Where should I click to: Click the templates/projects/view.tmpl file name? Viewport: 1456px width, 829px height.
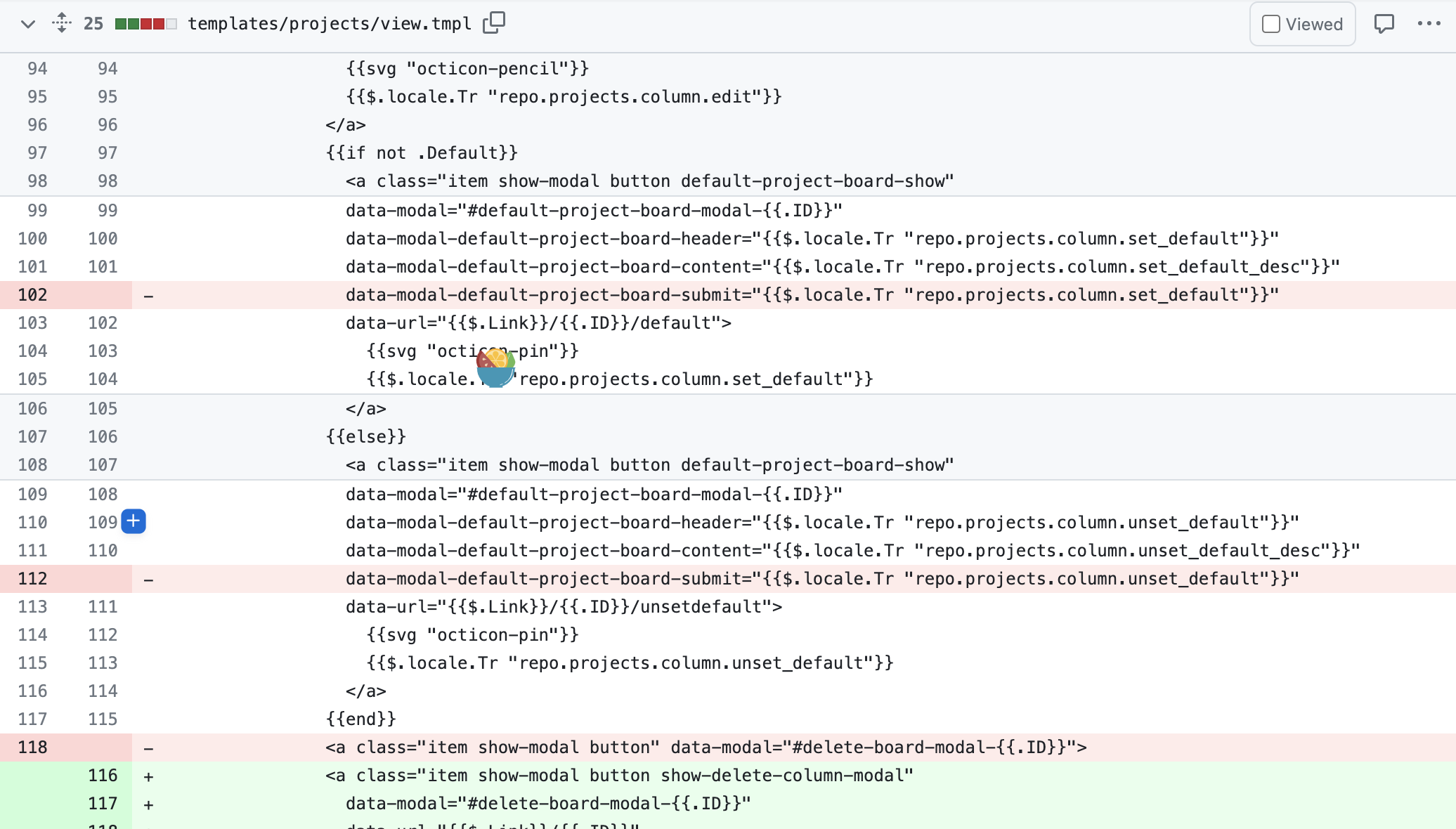point(330,24)
